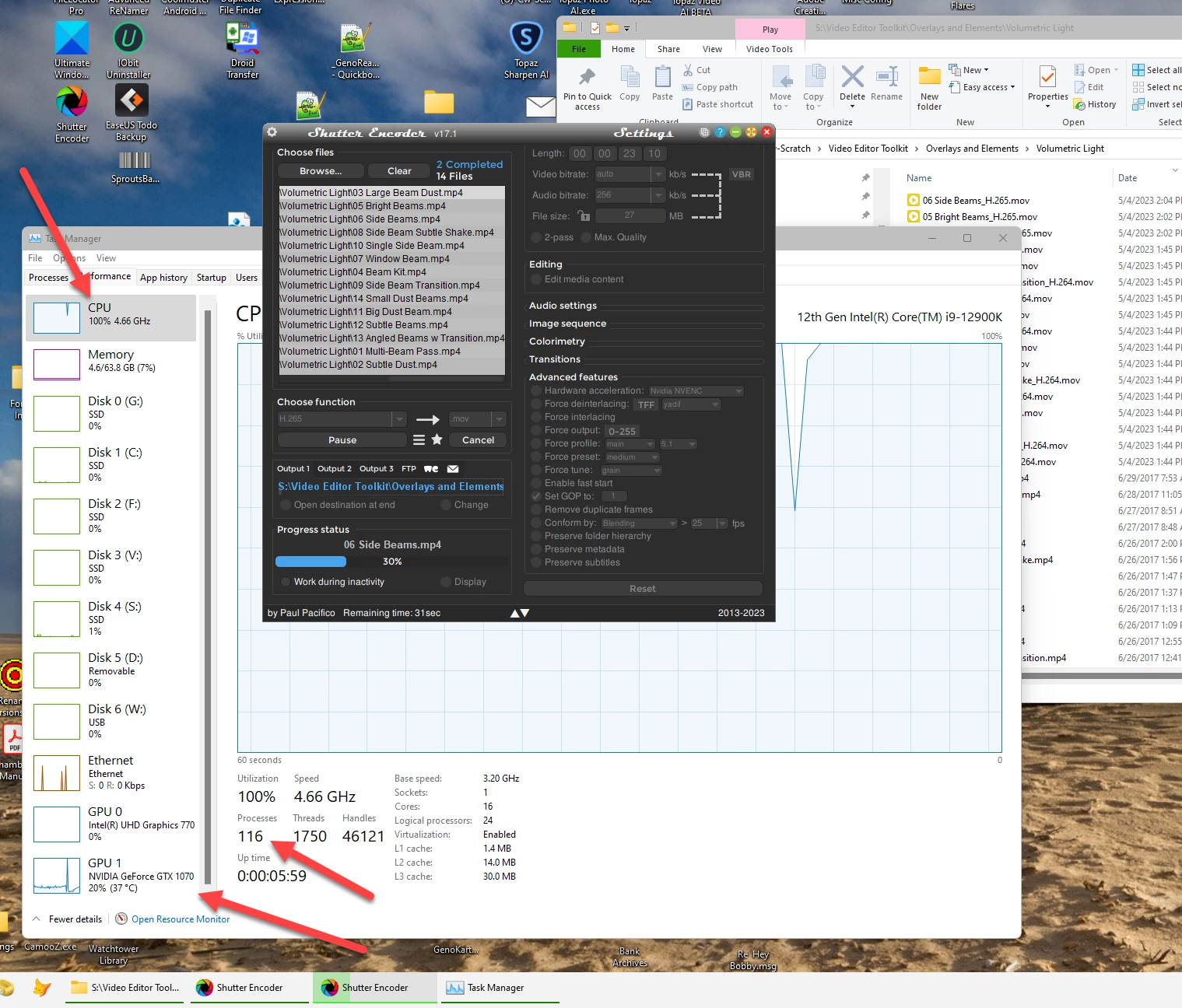Open Shutter Encoder help question-mark icon
This screenshot has height=1008, width=1182.
coord(720,132)
